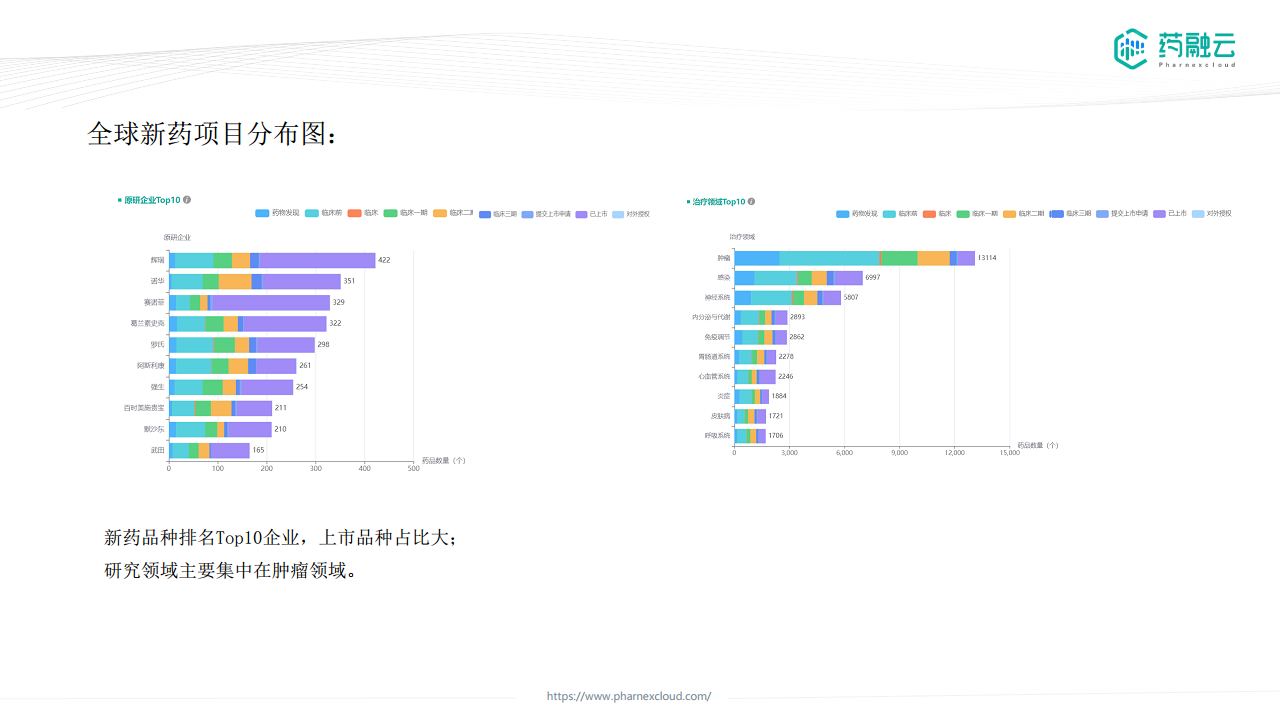Screen dimensions: 1280x720
Task: Toggle 临床前 legend in 治疗领域 chart
Action: click(x=901, y=214)
